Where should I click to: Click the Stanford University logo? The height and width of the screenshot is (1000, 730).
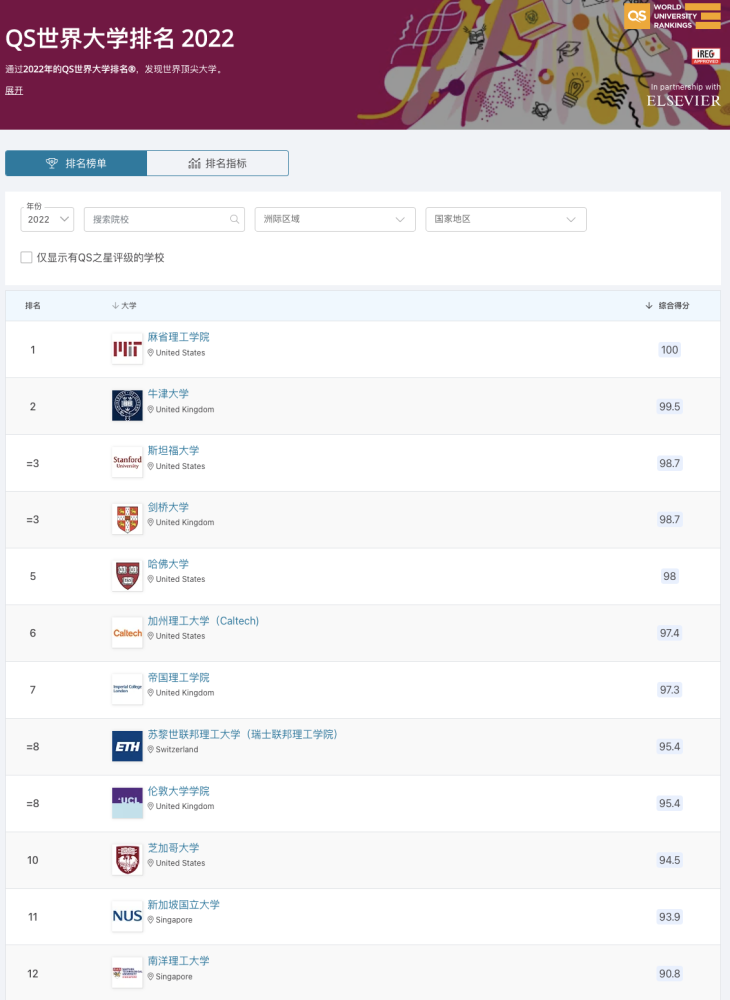coord(127,462)
